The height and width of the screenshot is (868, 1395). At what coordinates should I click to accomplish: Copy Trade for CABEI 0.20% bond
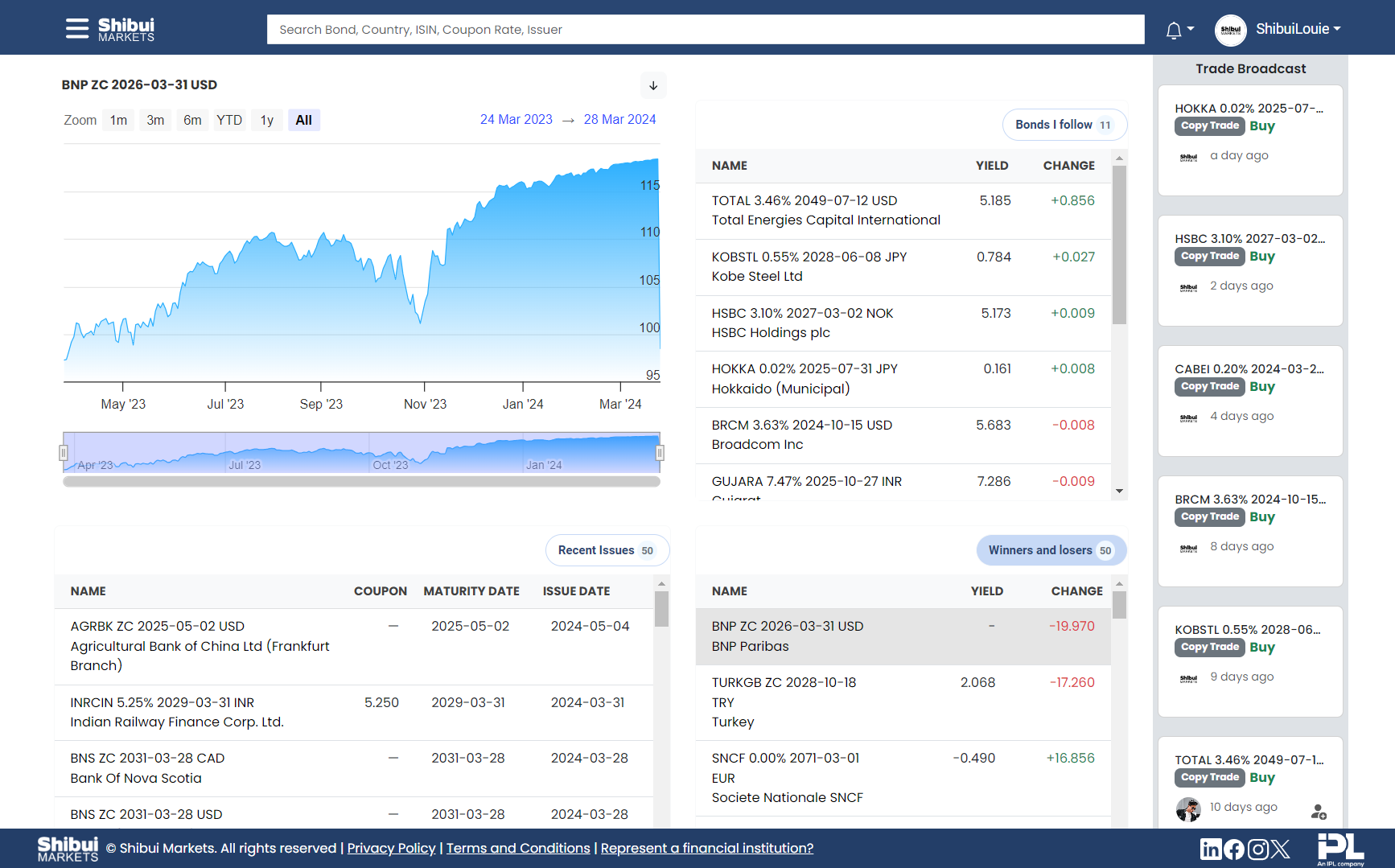(1210, 386)
